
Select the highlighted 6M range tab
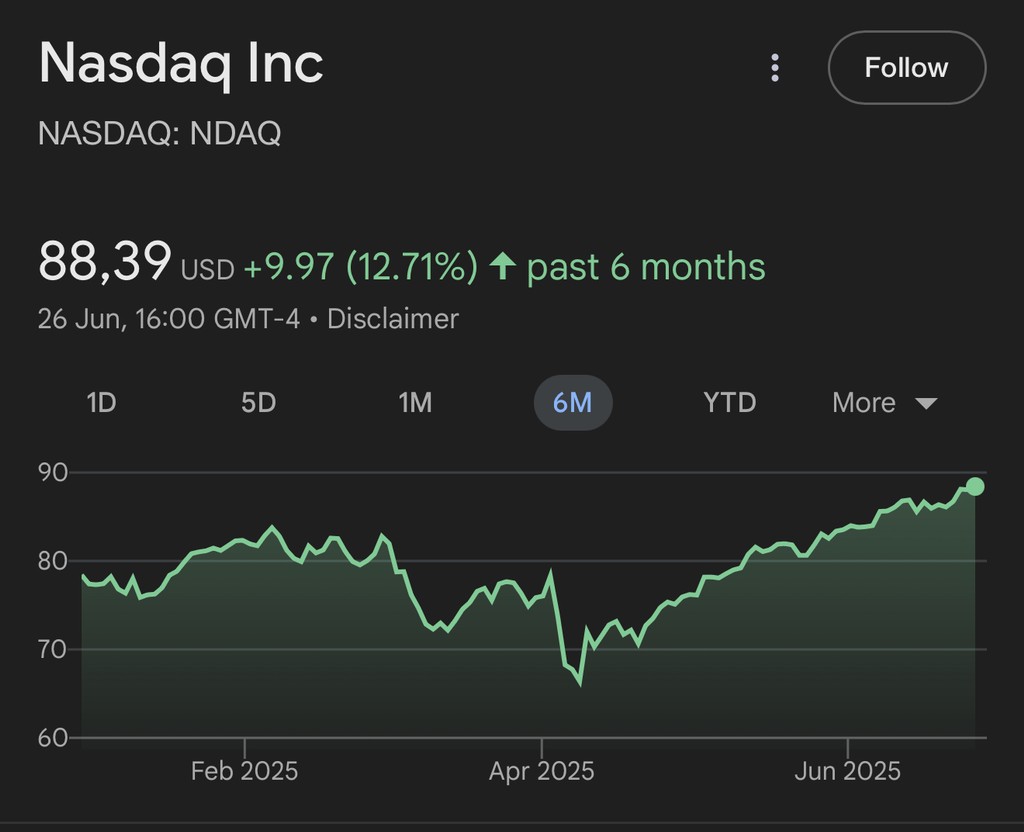pyautogui.click(x=573, y=403)
